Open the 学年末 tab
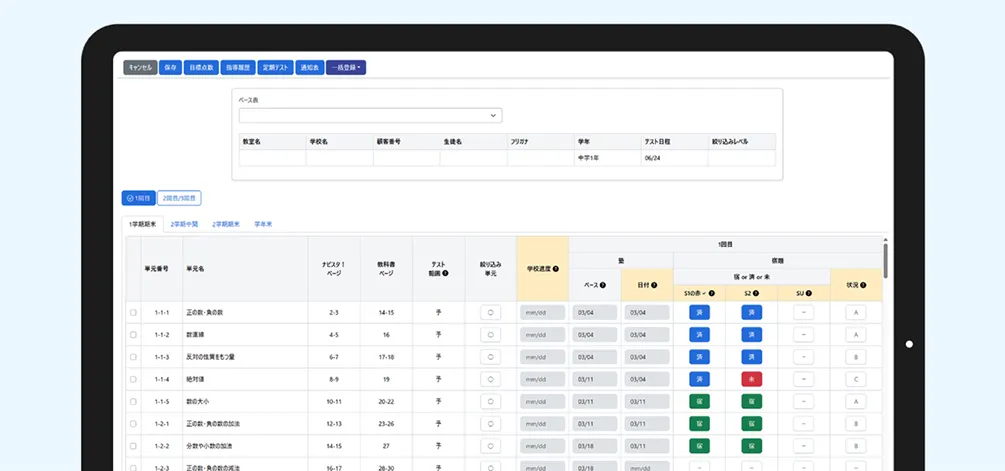 click(x=264, y=225)
